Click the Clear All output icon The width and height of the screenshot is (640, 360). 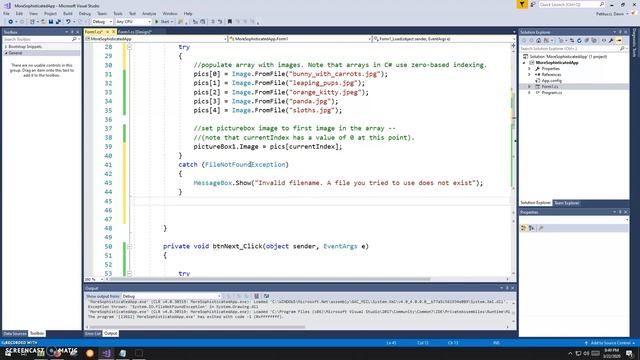click(257, 296)
